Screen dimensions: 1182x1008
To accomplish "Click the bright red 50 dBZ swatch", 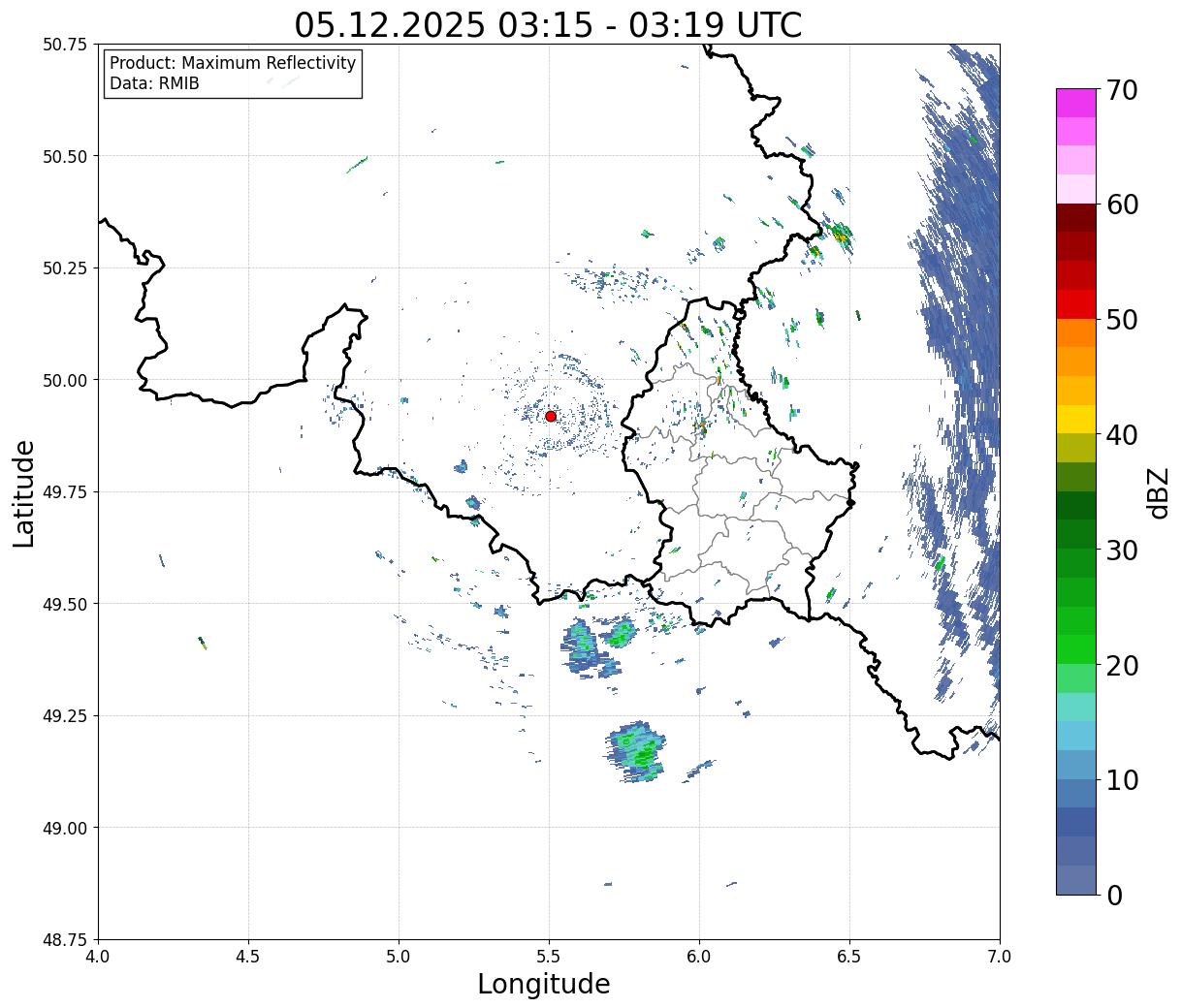I will click(x=1076, y=304).
